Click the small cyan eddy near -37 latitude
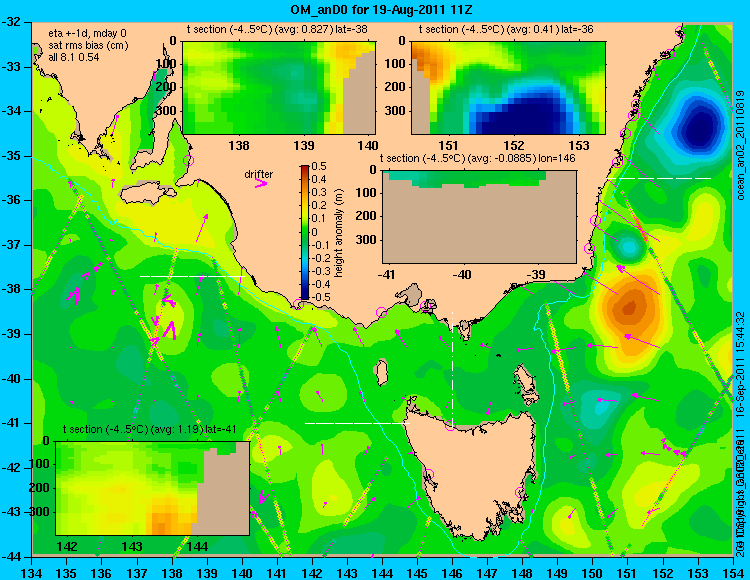The image size is (750, 580). pos(630,247)
